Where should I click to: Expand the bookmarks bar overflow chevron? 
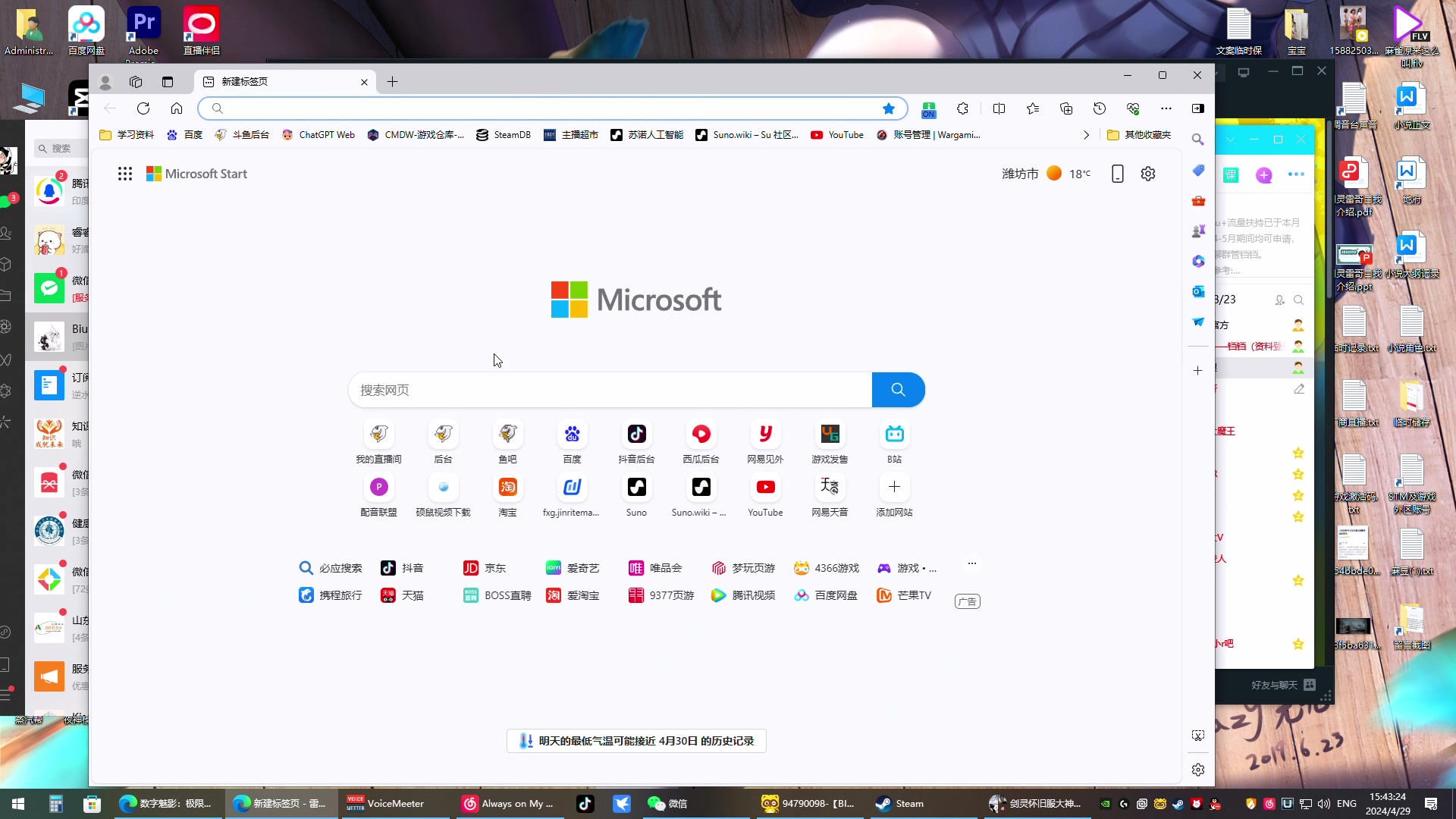[1086, 135]
